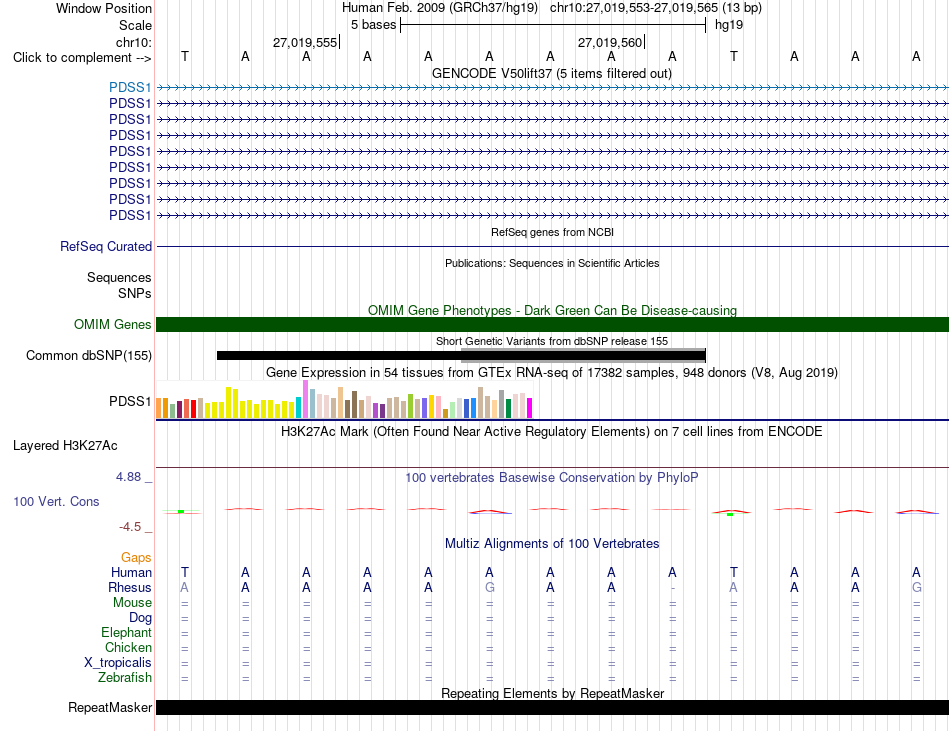Click the 27,019,555 position marker
The height and width of the screenshot is (731, 950).
click(305, 42)
